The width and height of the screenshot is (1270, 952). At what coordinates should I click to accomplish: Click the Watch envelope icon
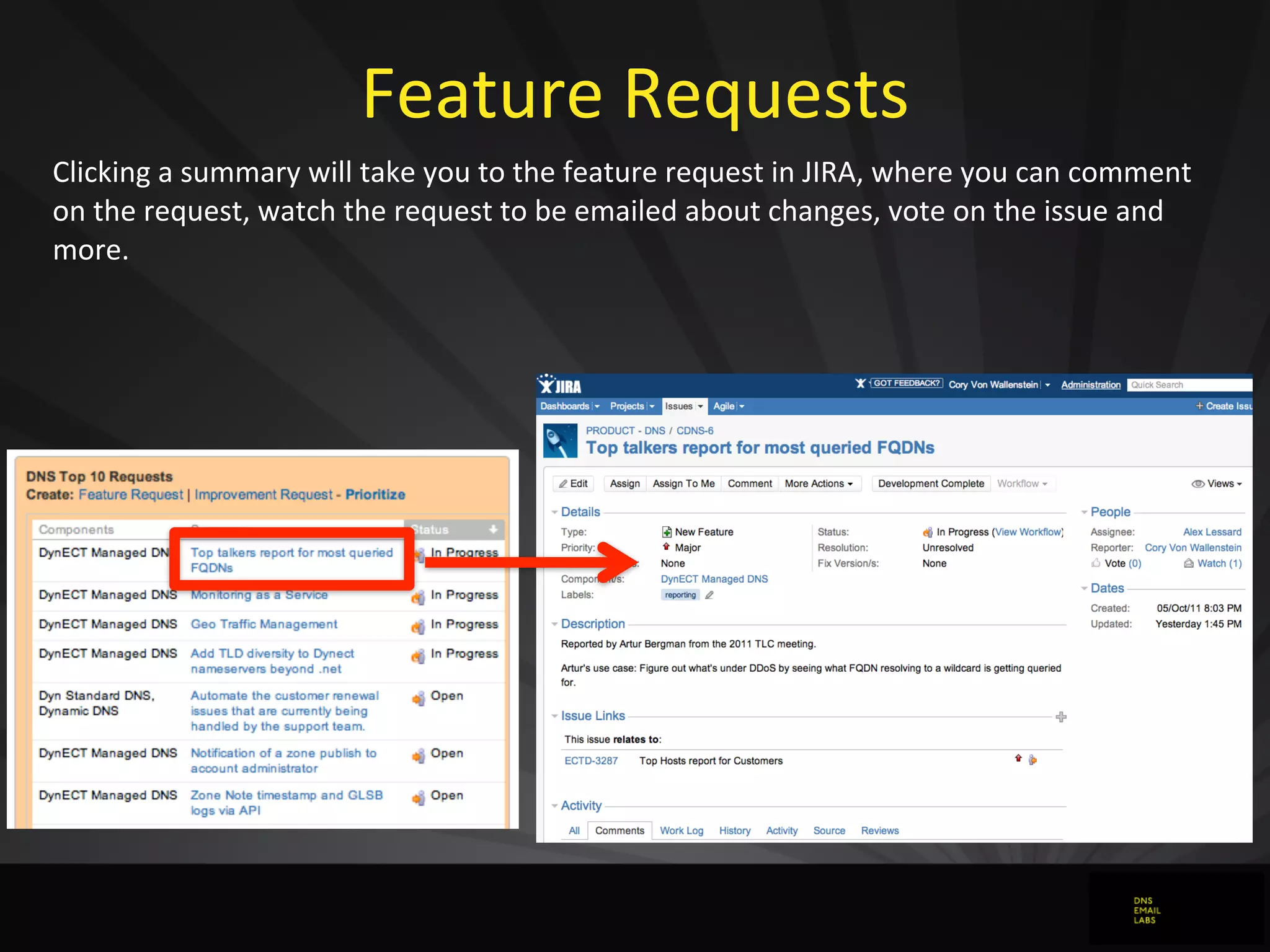(x=1189, y=563)
